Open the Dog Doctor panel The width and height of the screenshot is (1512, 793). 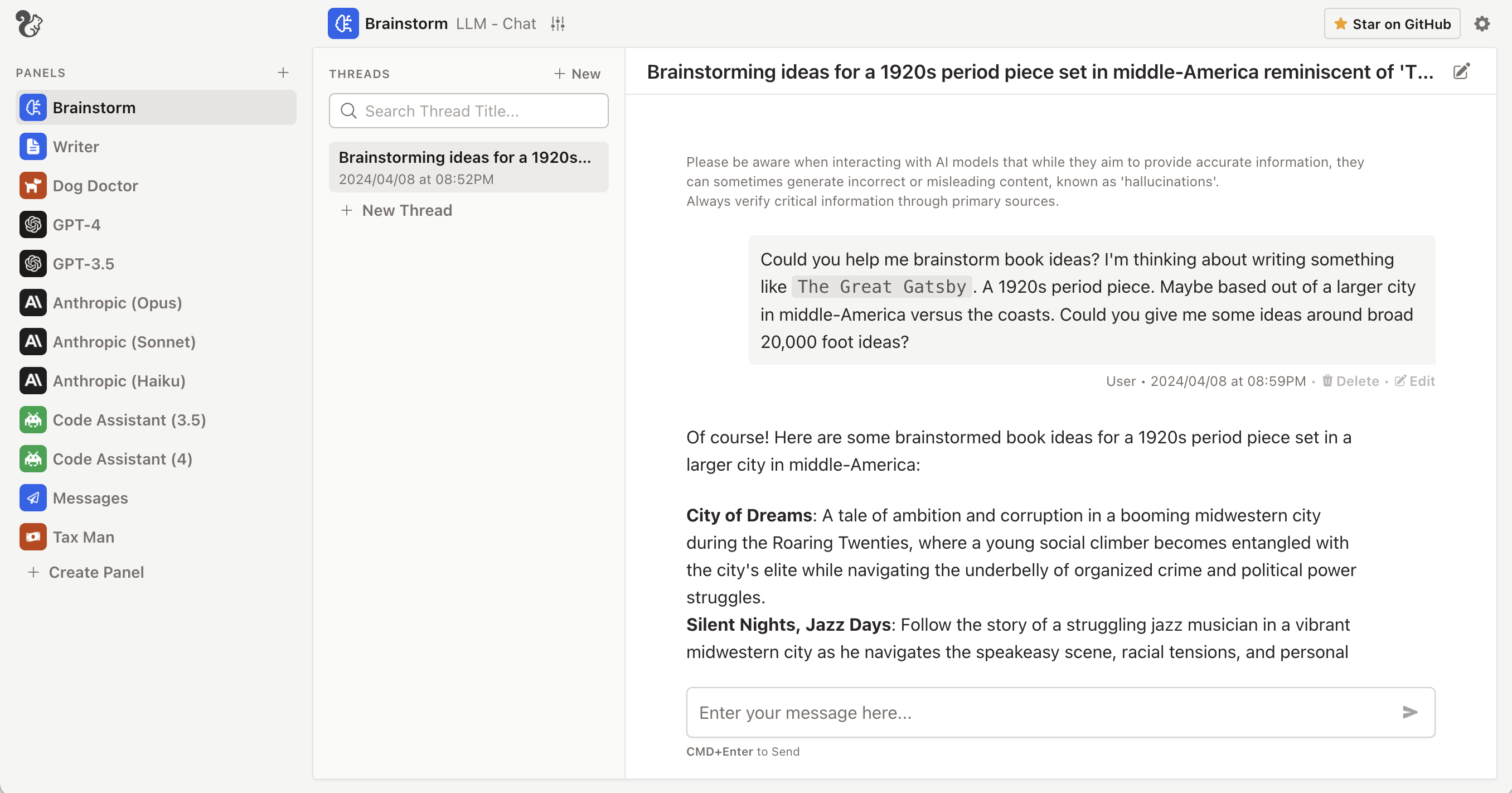95,186
